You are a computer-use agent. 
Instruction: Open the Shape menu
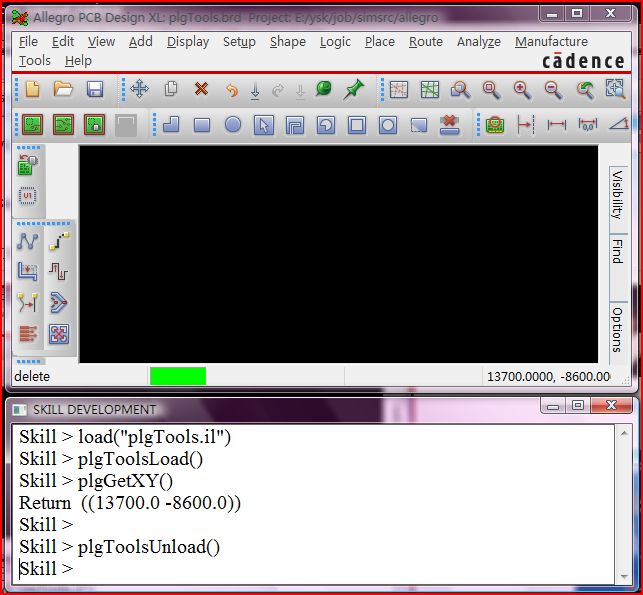[x=287, y=42]
